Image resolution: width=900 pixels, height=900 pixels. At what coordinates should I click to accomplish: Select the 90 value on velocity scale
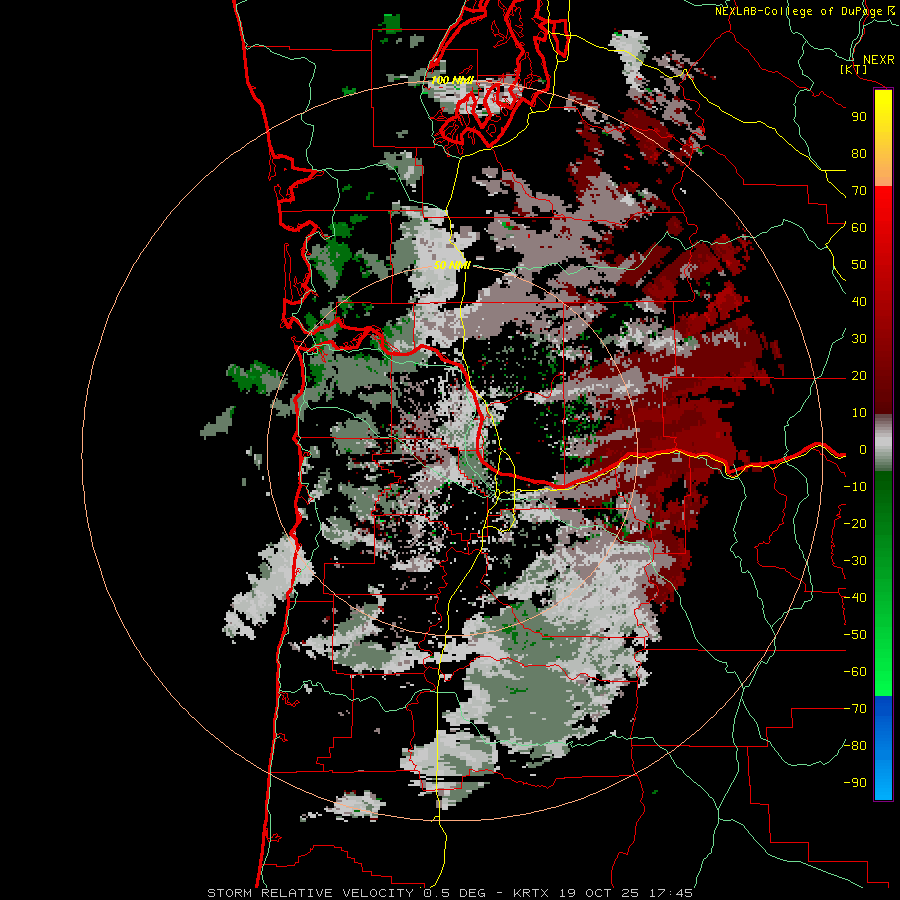coord(859,117)
